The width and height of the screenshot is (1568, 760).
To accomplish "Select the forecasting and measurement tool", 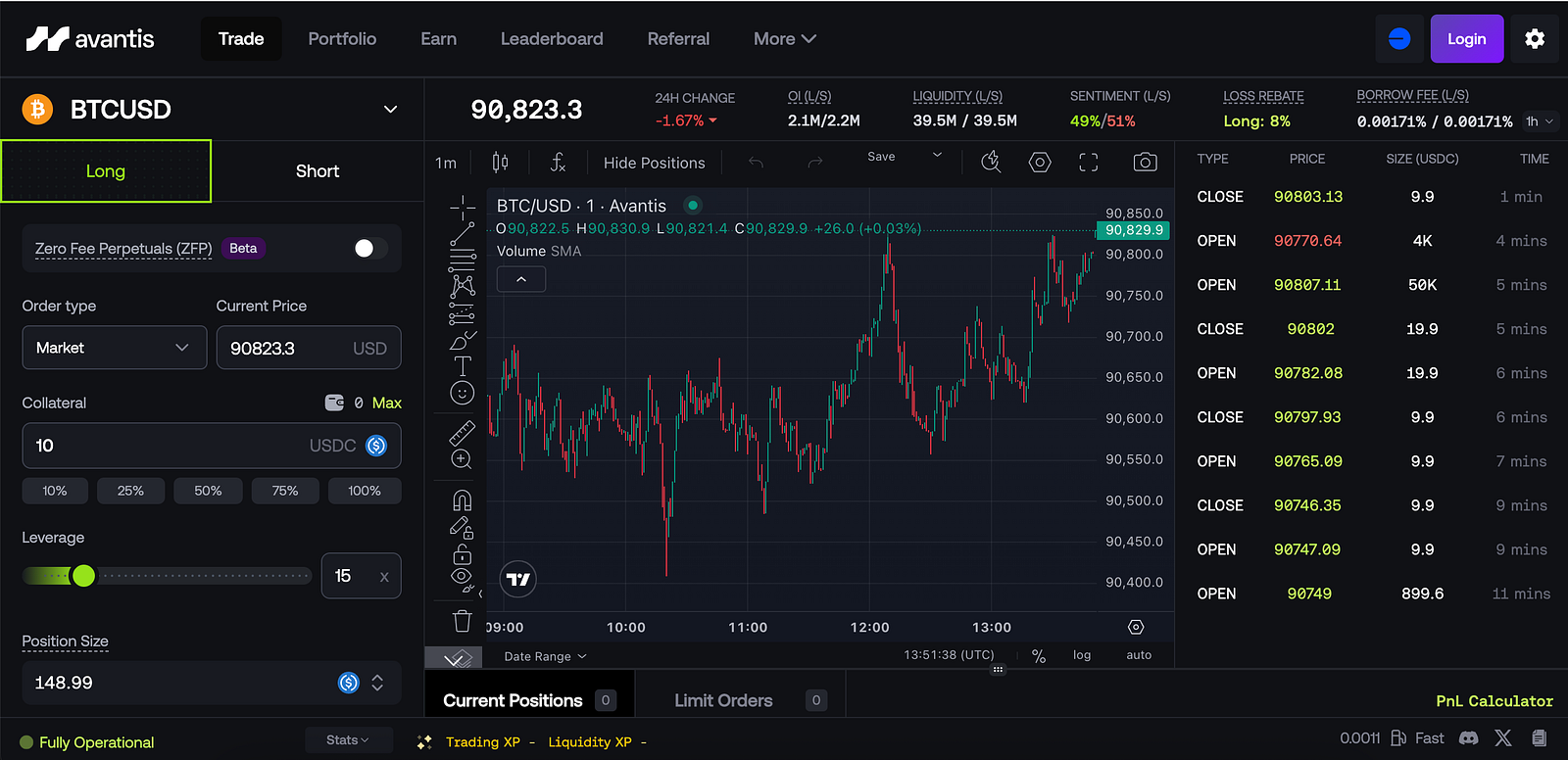I will (463, 313).
